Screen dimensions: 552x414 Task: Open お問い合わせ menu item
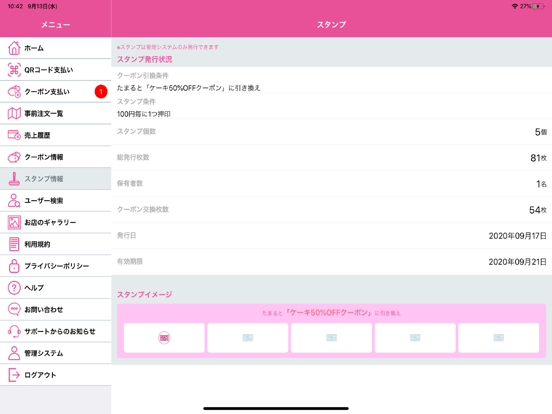click(56, 309)
